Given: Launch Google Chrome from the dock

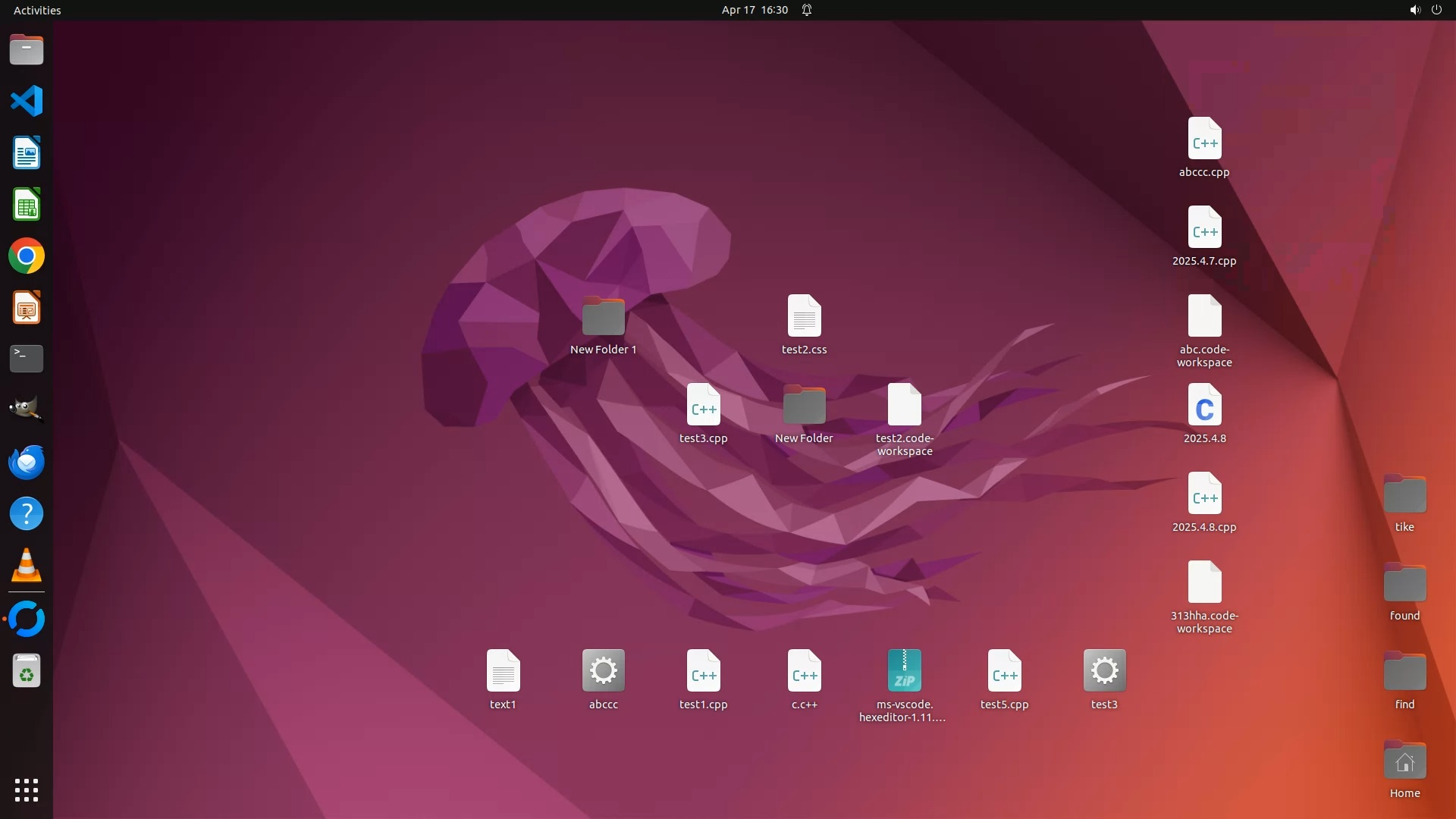Looking at the screenshot, I should coord(27,256).
